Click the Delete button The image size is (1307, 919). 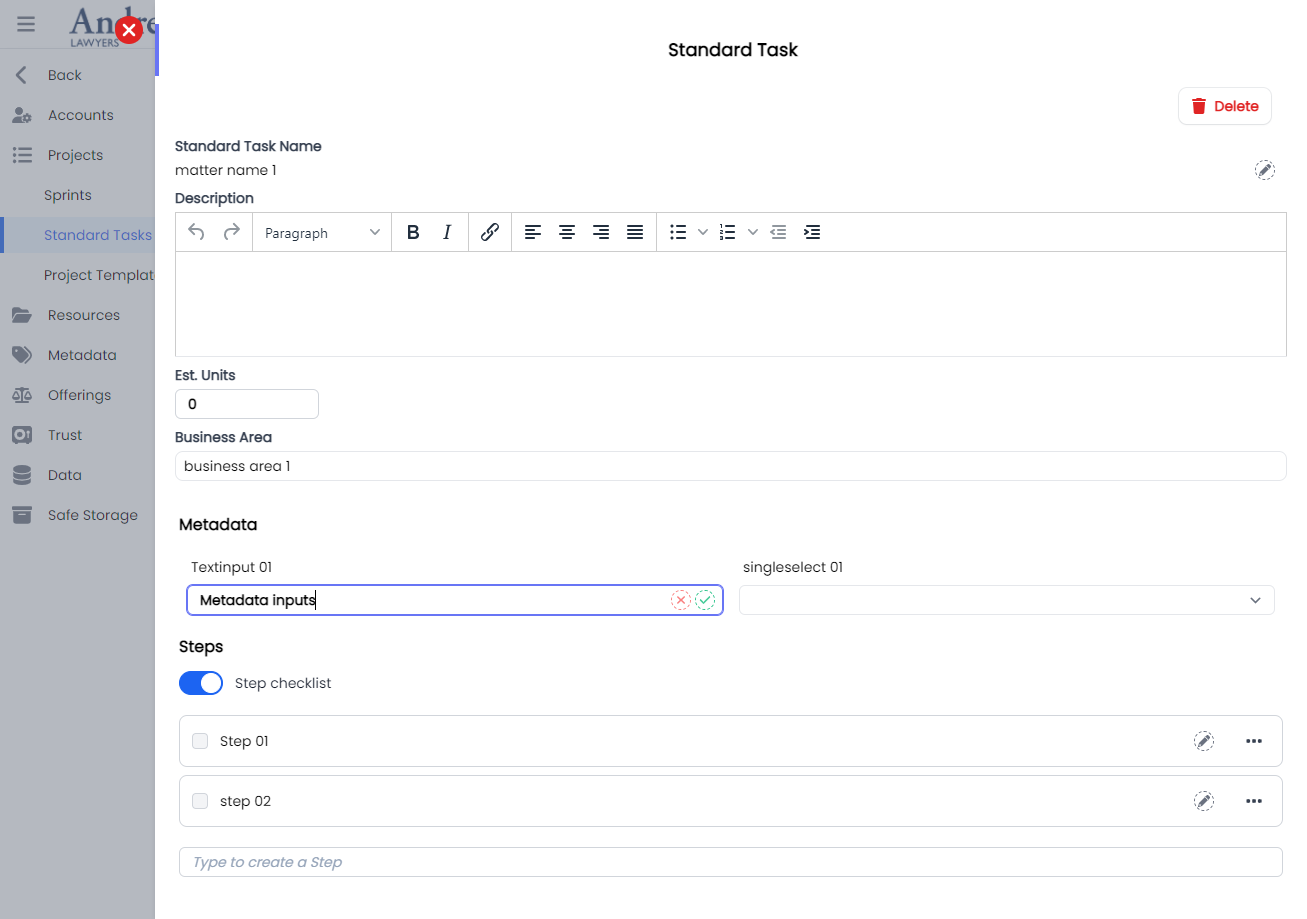pyautogui.click(x=1224, y=106)
